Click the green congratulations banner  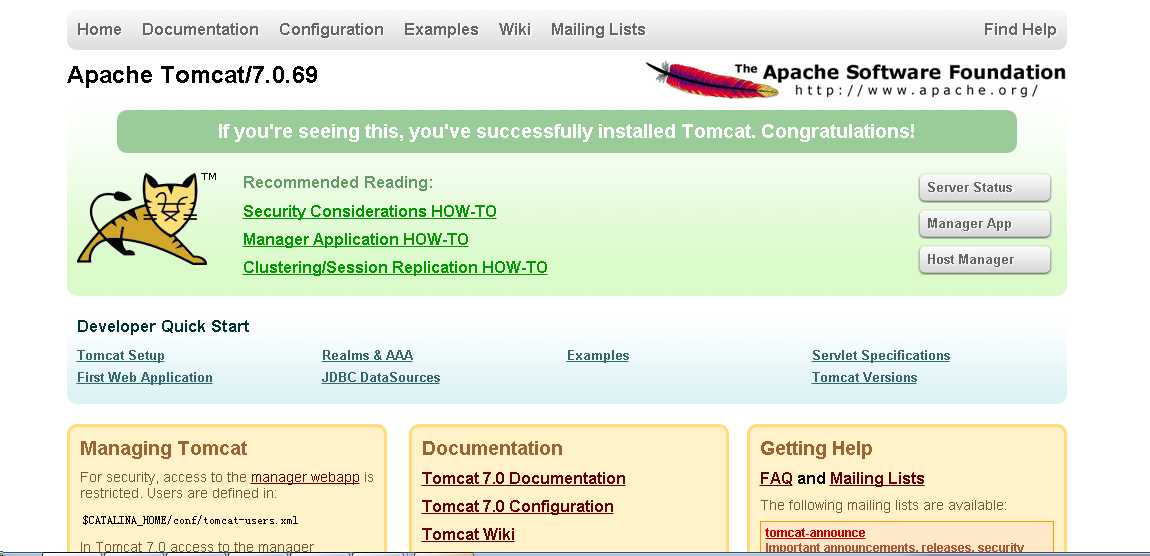567,131
